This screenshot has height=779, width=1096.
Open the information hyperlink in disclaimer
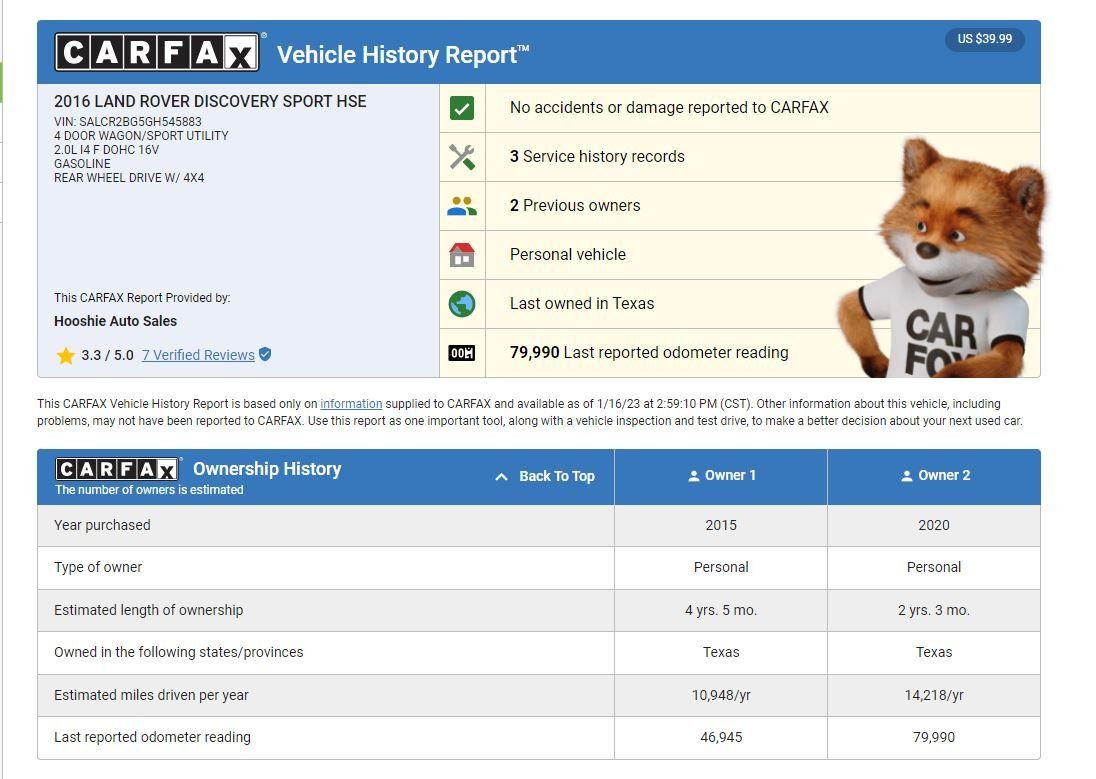click(351, 403)
